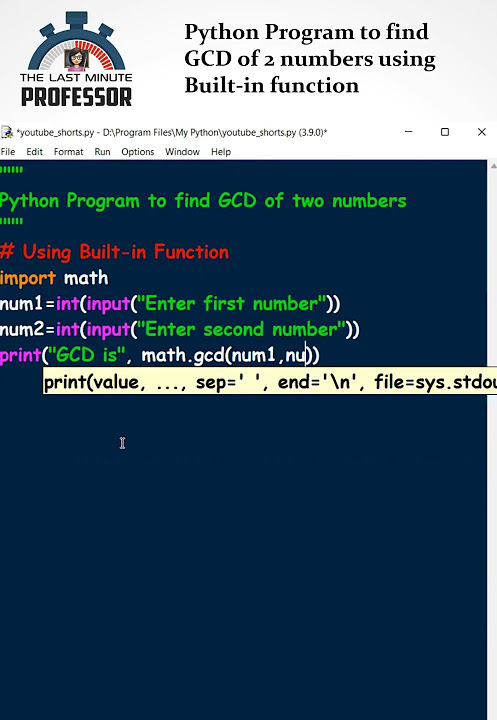
Task: Close the youtube_shorts.py editor window
Action: [x=481, y=132]
